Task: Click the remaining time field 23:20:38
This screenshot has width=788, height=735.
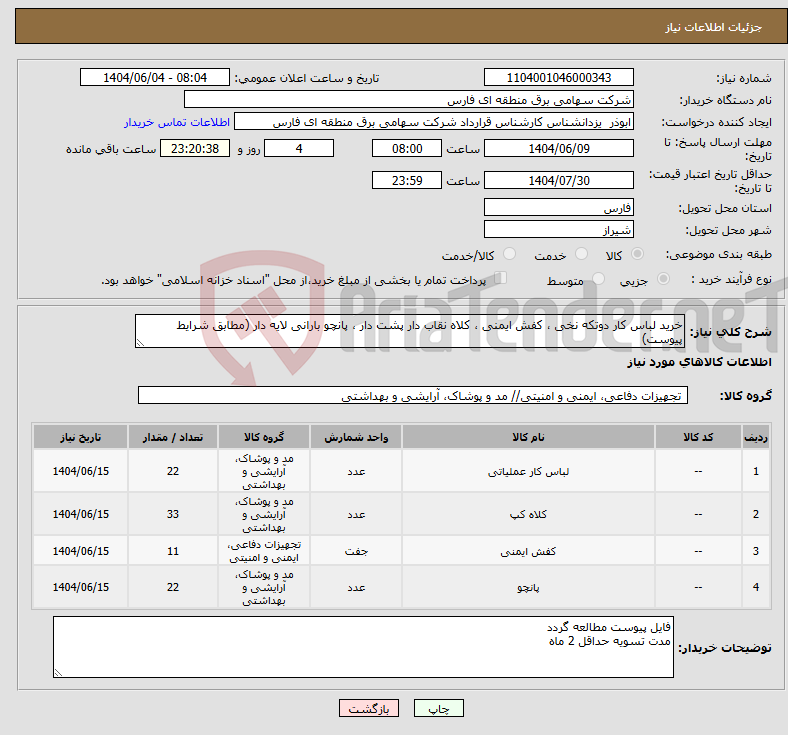Action: pyautogui.click(x=195, y=148)
